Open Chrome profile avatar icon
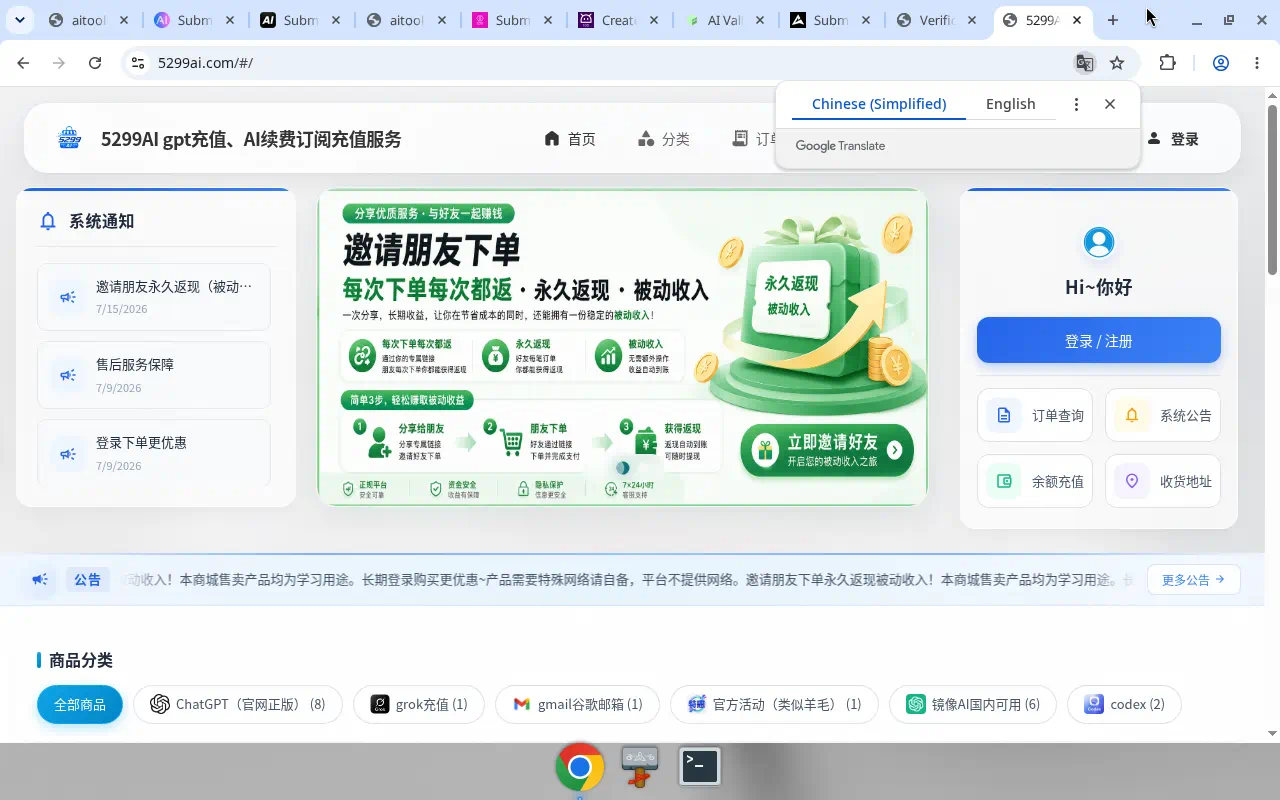 1221,63
